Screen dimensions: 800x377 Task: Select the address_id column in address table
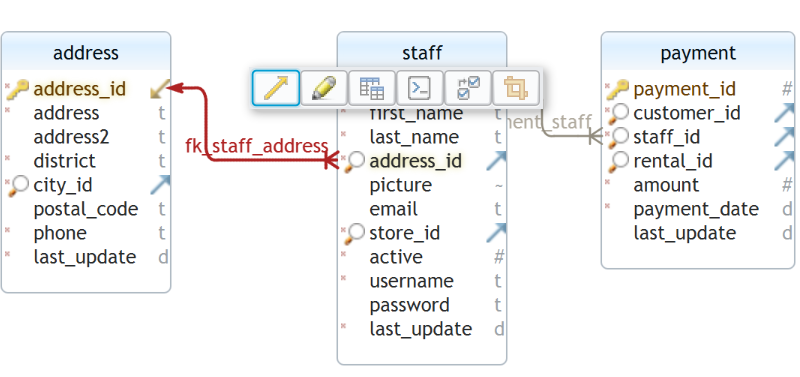[x=80, y=89]
